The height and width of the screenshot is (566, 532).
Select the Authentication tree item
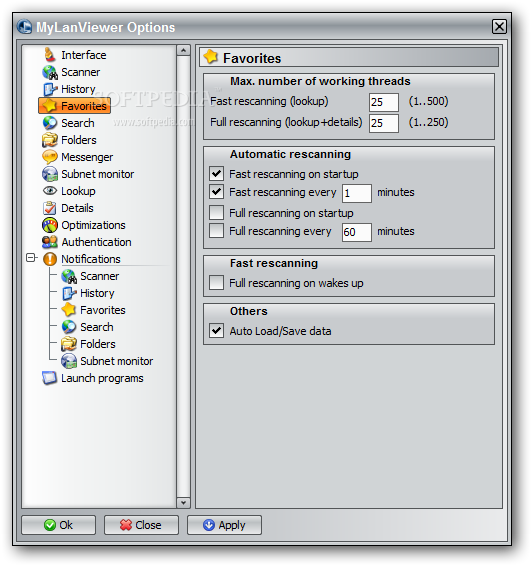[x=96, y=242]
